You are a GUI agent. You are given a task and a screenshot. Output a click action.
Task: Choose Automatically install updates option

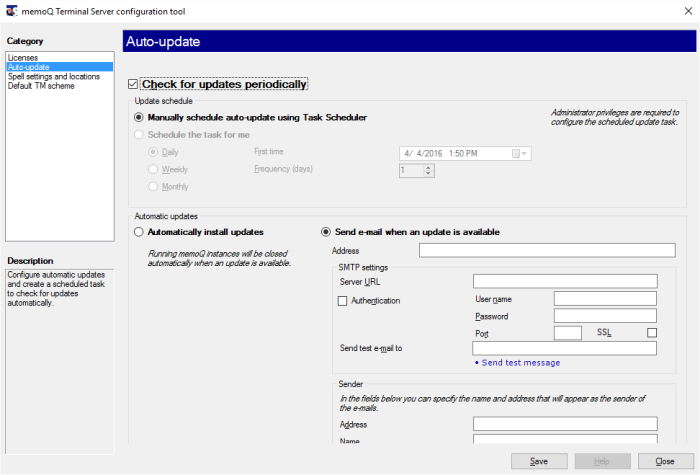point(140,232)
